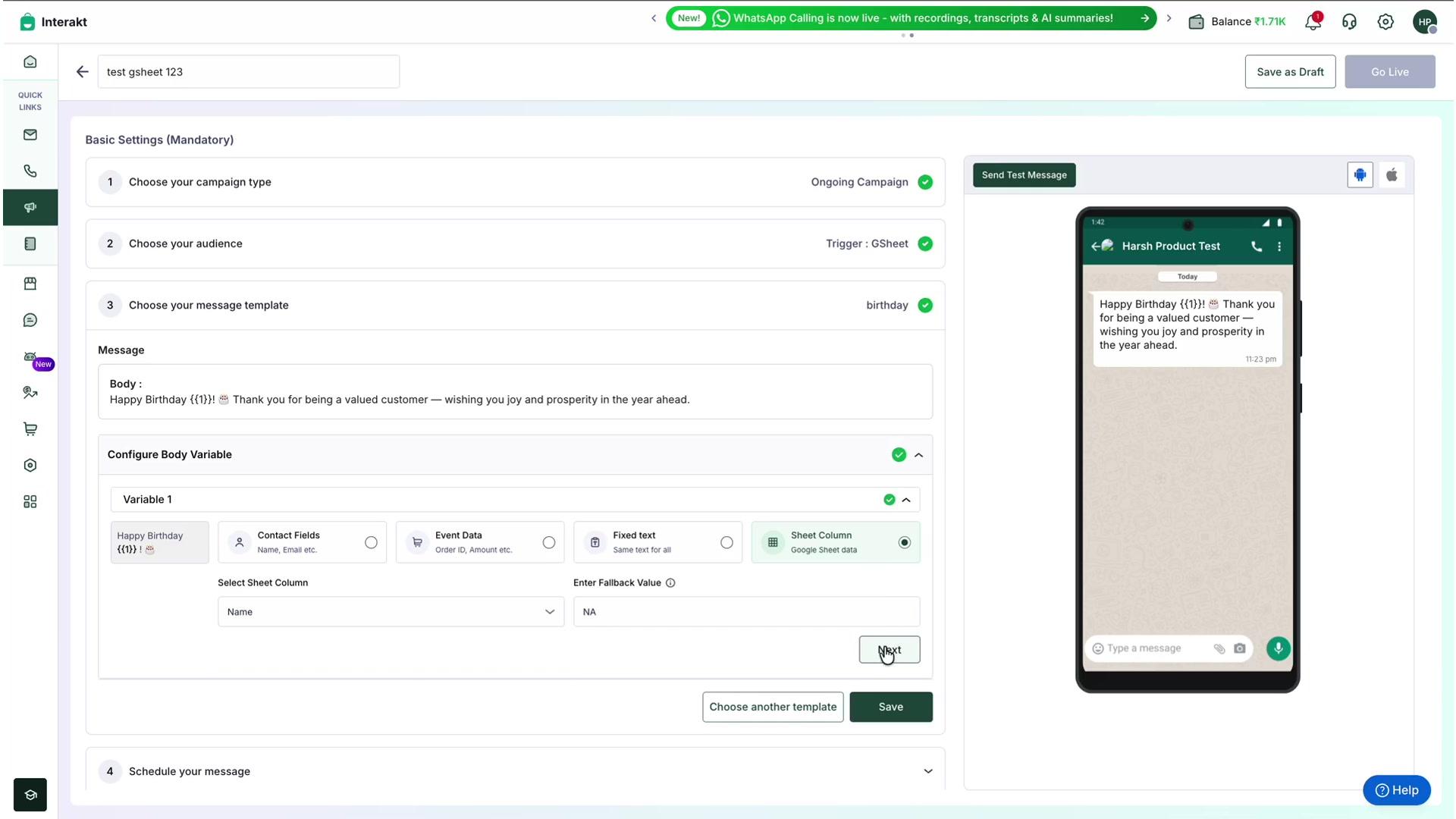The image size is (1456, 819).
Task: Click the notifications bell icon
Action: (1313, 22)
